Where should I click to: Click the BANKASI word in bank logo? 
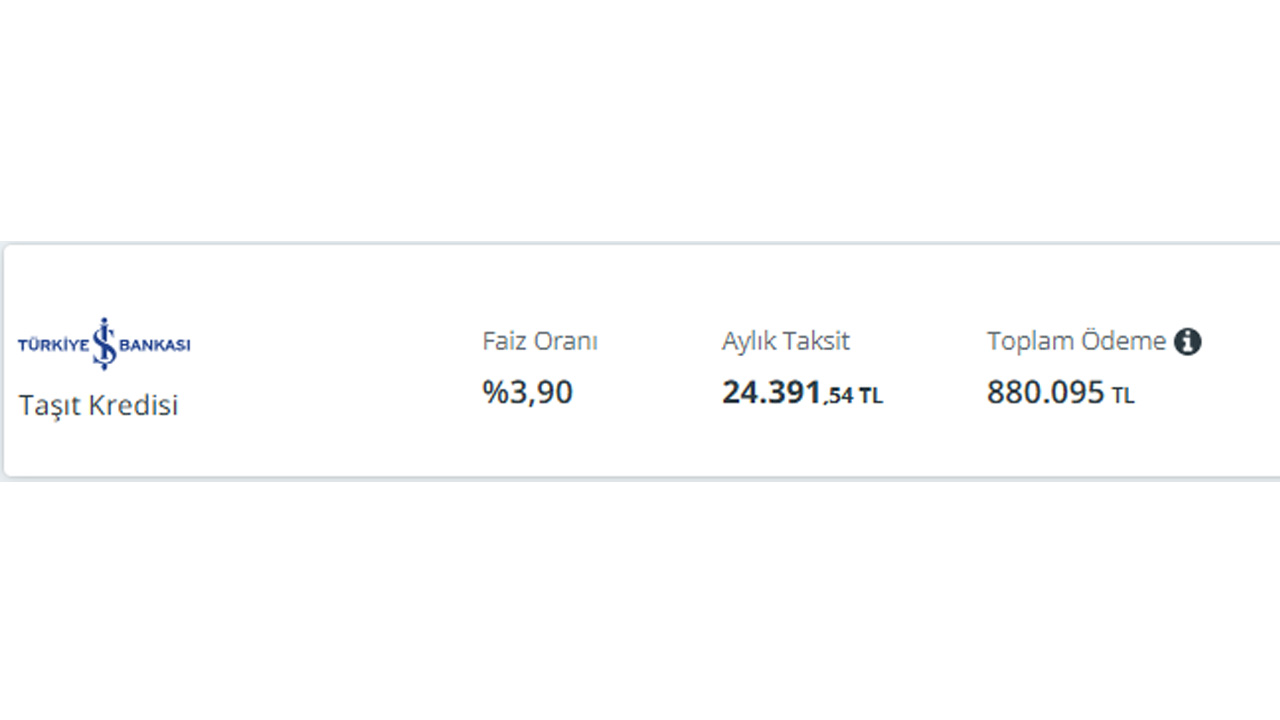[x=155, y=346]
